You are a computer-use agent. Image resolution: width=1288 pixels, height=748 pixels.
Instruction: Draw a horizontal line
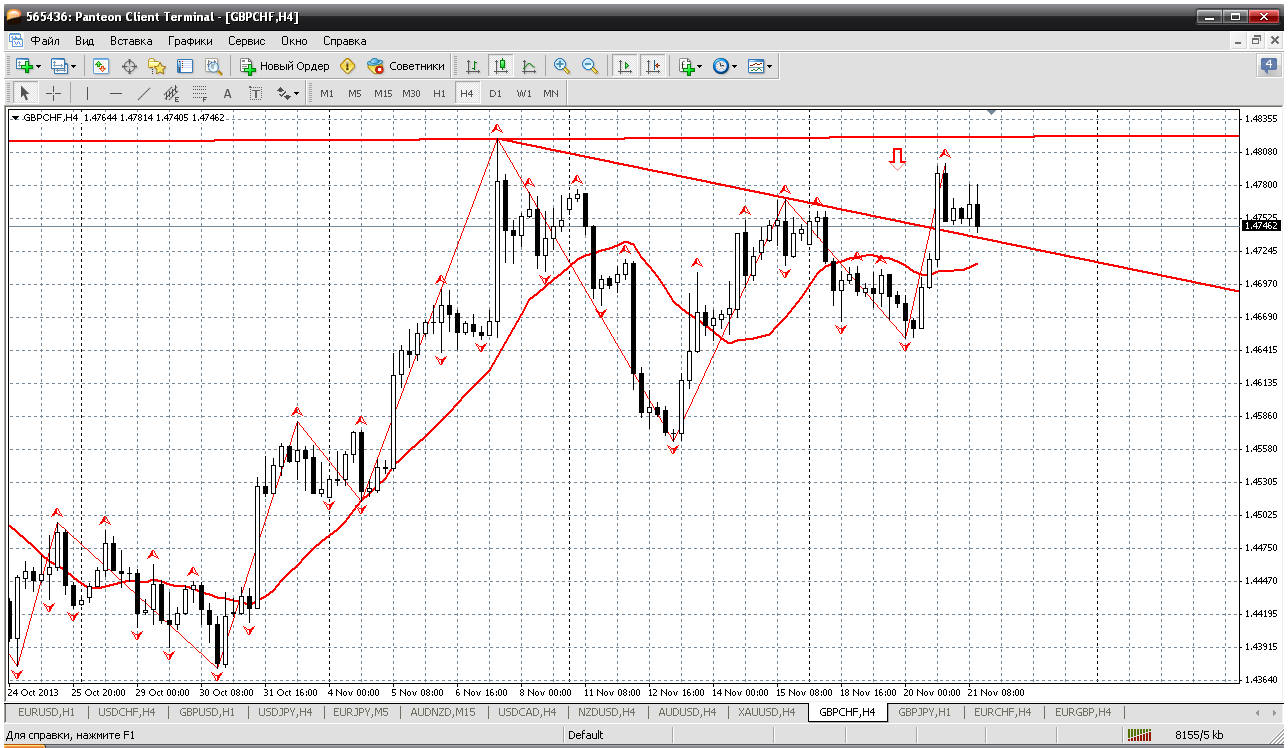115,93
